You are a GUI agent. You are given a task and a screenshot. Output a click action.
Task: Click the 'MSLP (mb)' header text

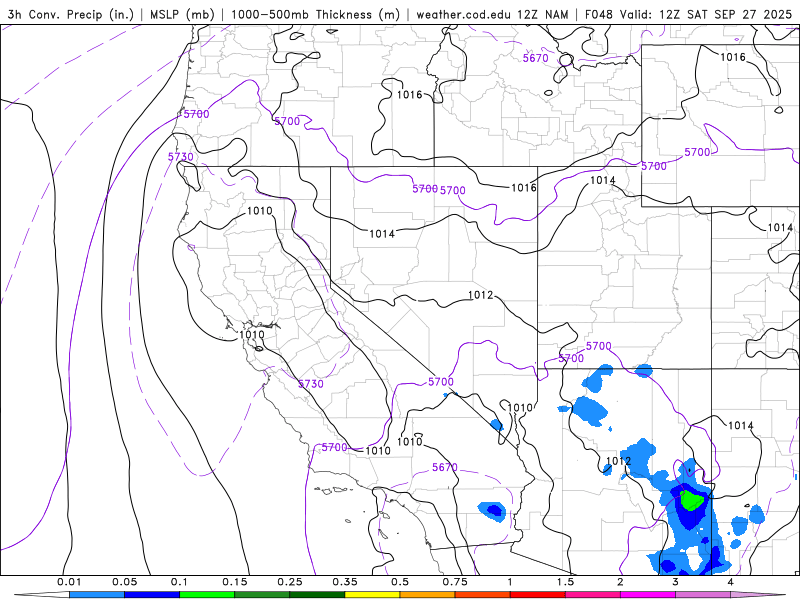pos(182,15)
